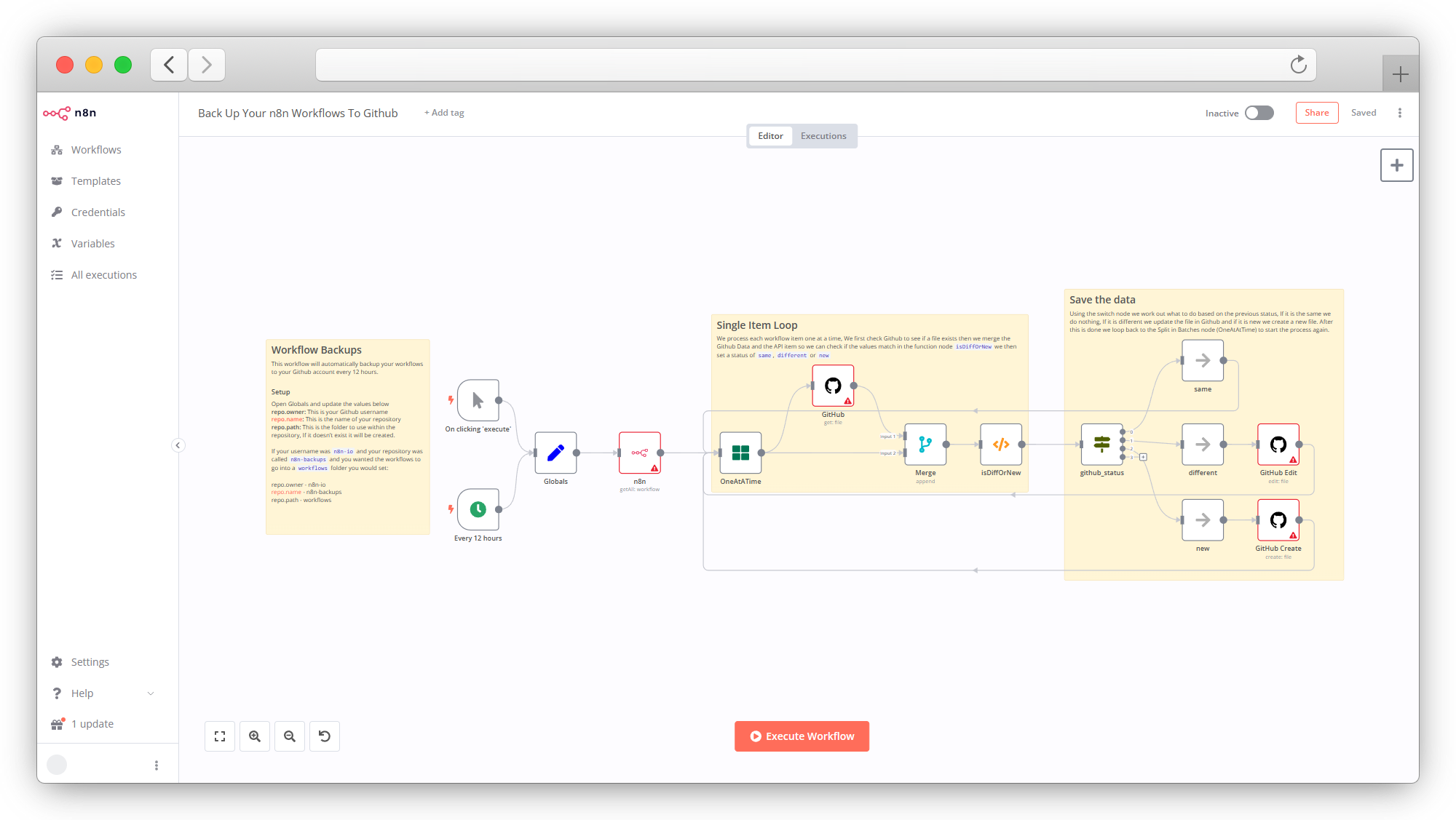
Task: Reset canvas zoom
Action: click(325, 736)
